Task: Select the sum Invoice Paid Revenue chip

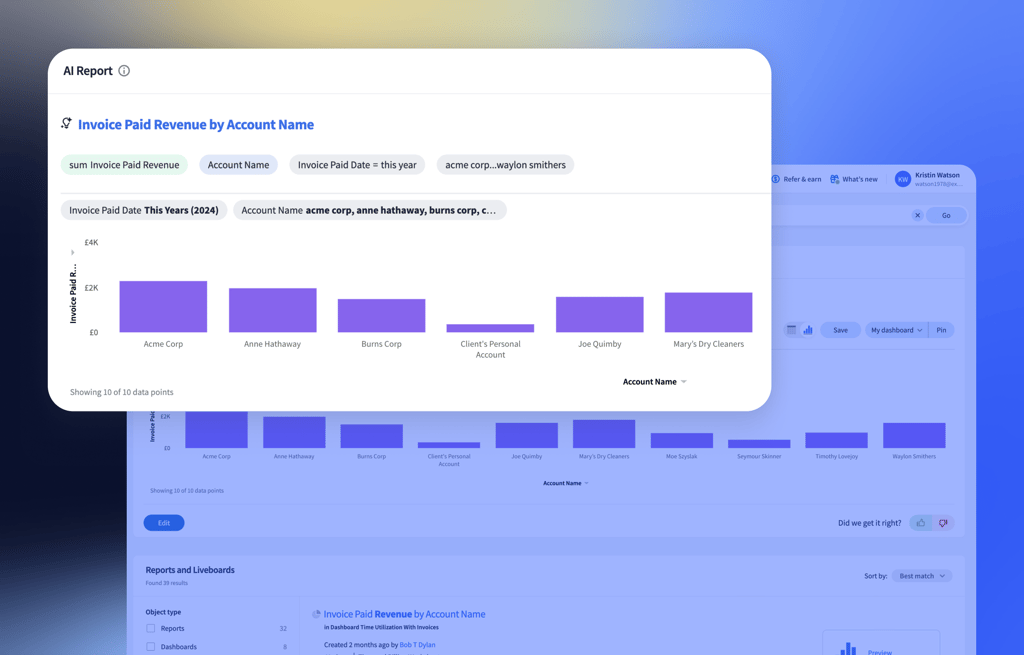Action: (x=124, y=165)
